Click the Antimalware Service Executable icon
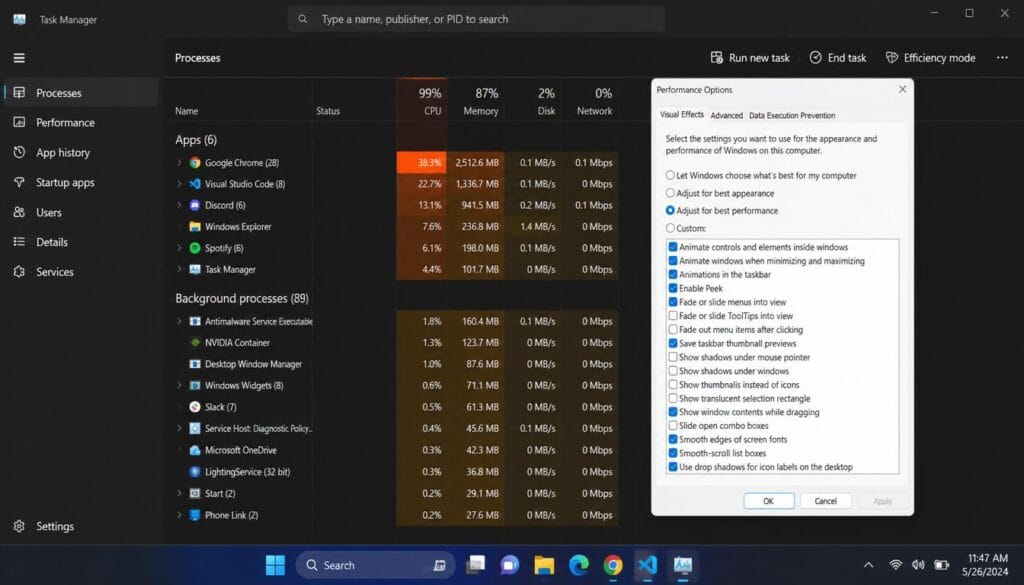Image resolution: width=1024 pixels, height=585 pixels. tap(195, 321)
